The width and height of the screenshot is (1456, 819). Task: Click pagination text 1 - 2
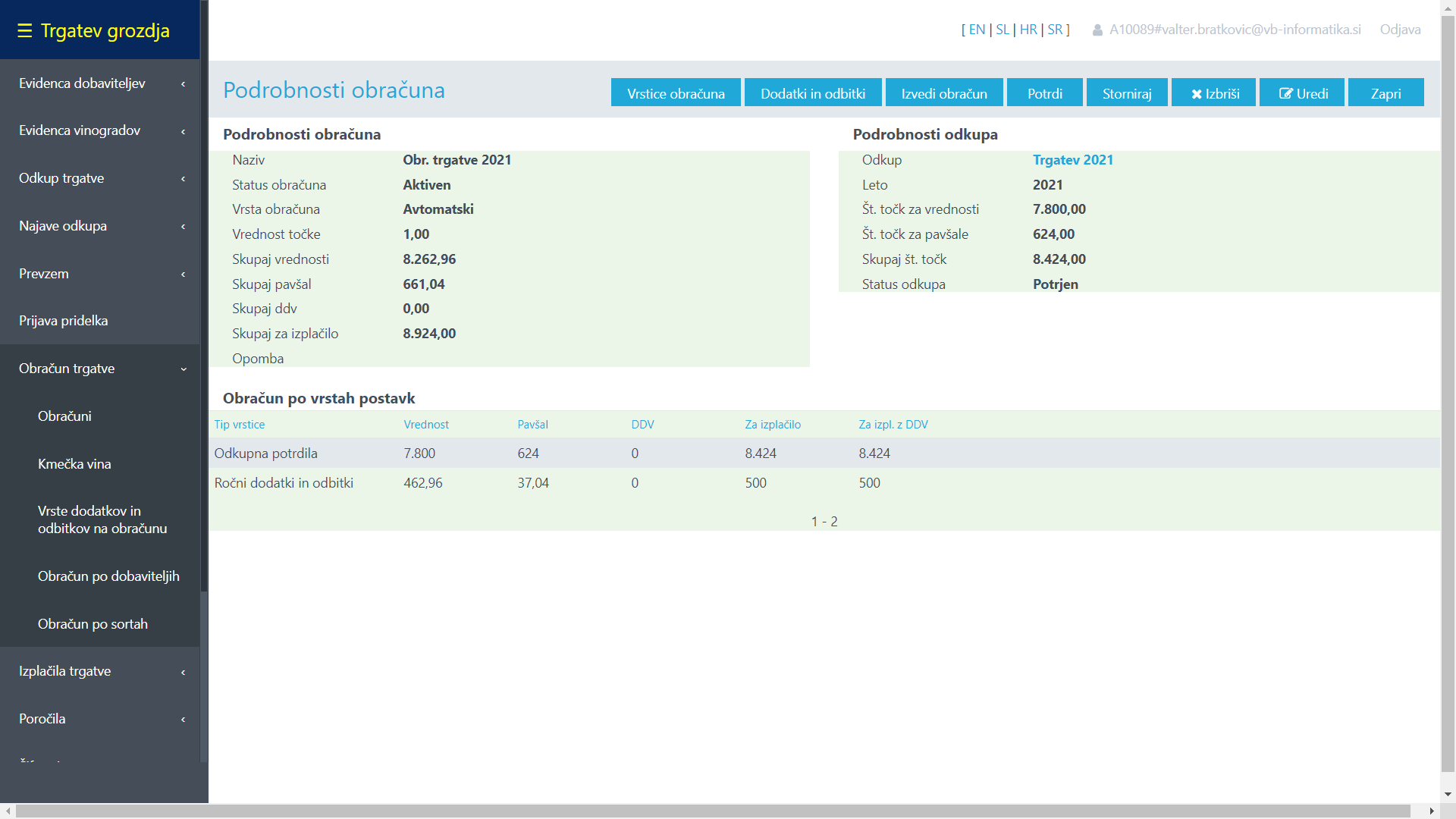(824, 522)
